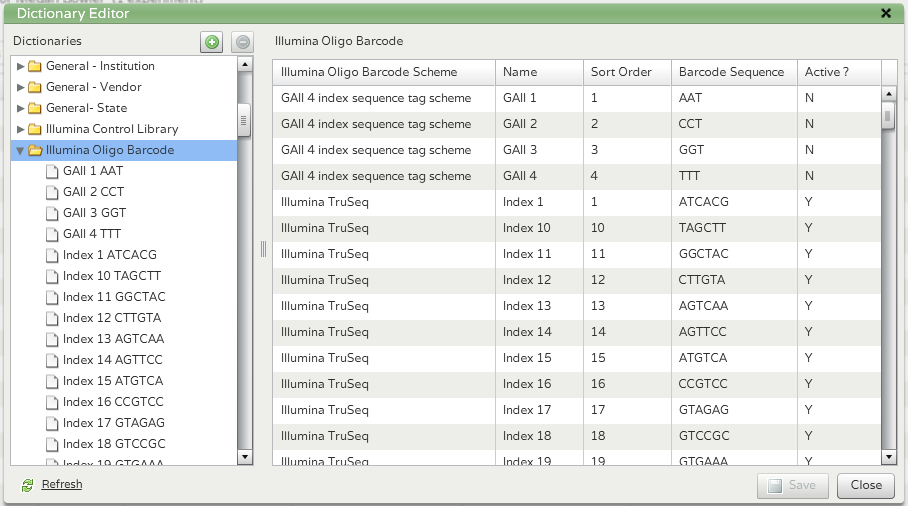This screenshot has height=506, width=908.
Task: Click the scheme cell in the GAII 4 row
Action: pyautogui.click(x=383, y=176)
